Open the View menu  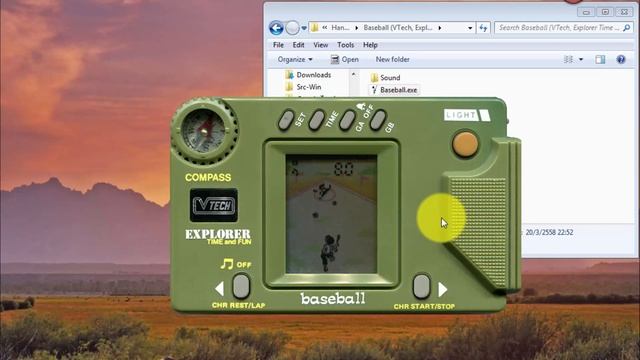tap(320, 45)
